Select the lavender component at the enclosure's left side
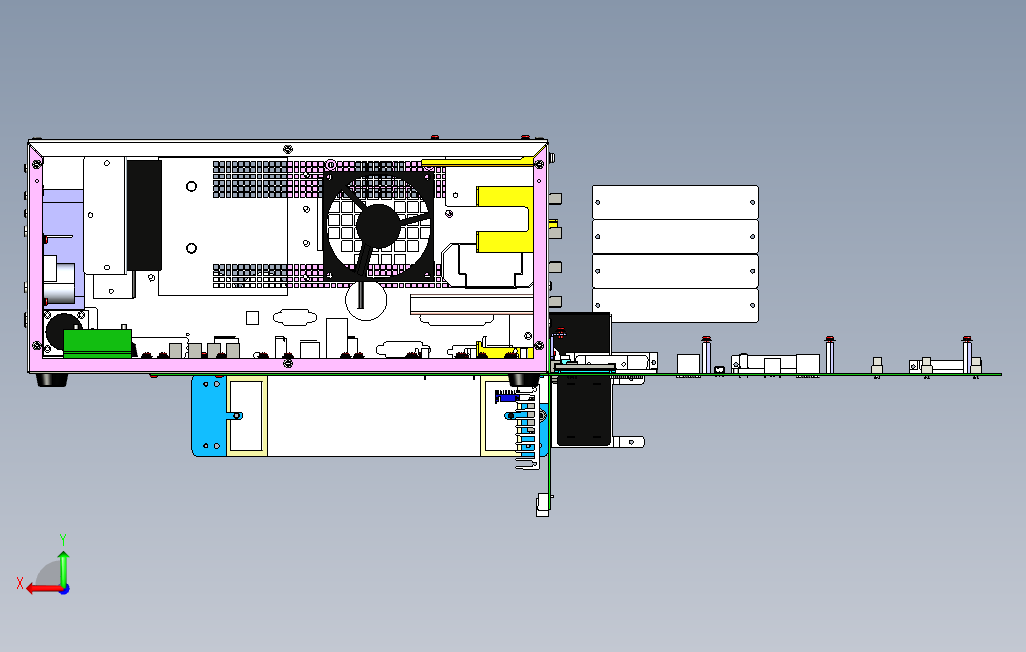The image size is (1026, 652). pos(63,247)
